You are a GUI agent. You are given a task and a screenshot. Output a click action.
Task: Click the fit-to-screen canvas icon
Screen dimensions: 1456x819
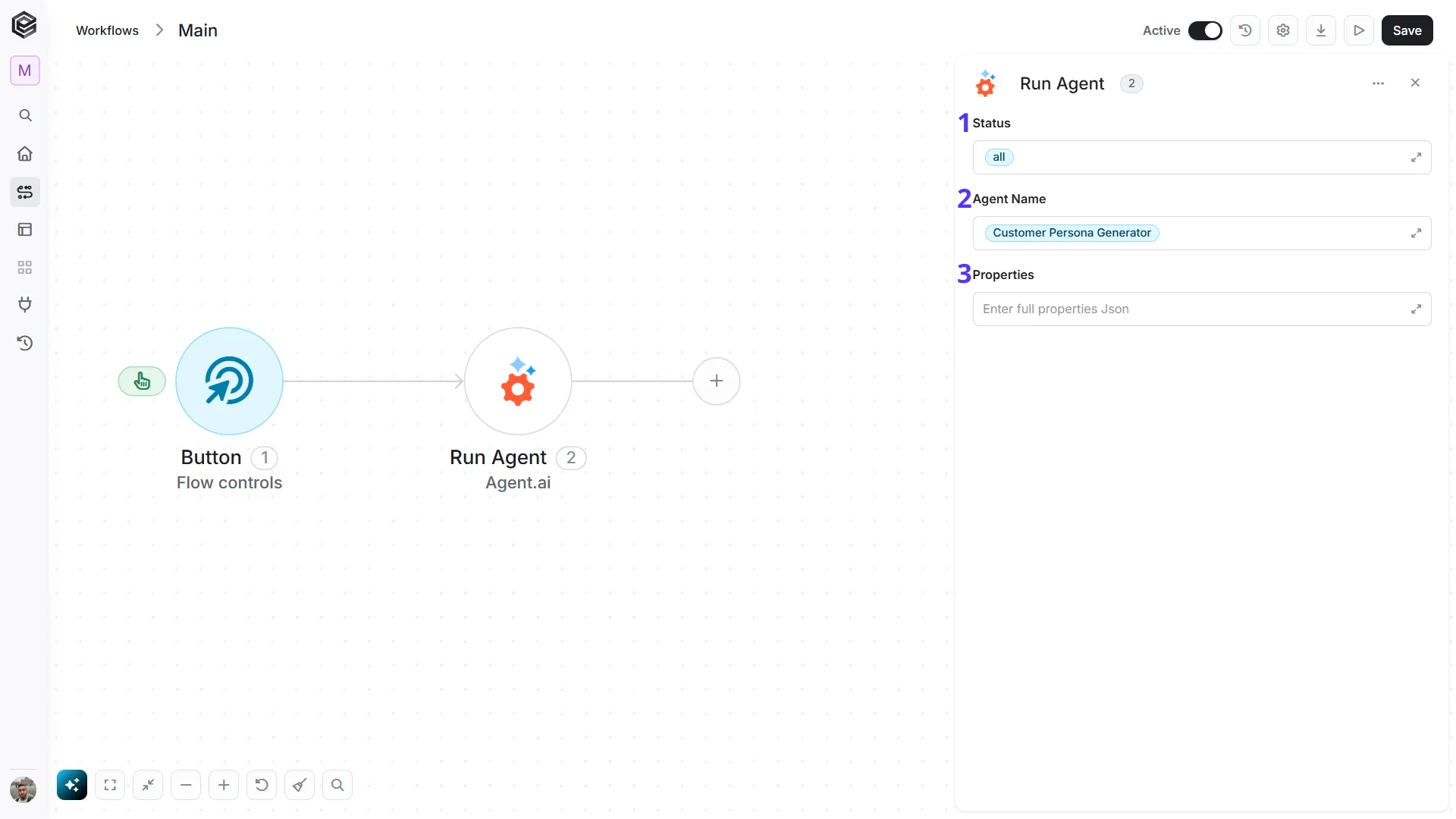click(x=110, y=785)
